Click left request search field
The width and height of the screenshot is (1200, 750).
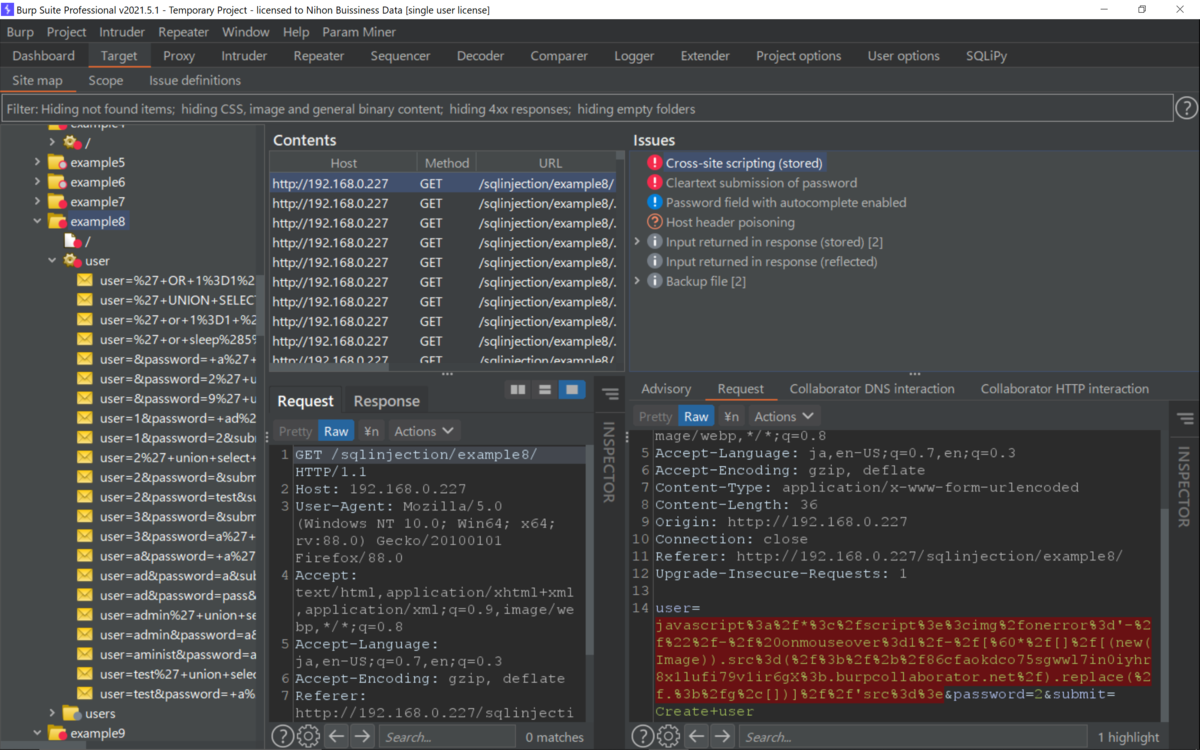447,737
